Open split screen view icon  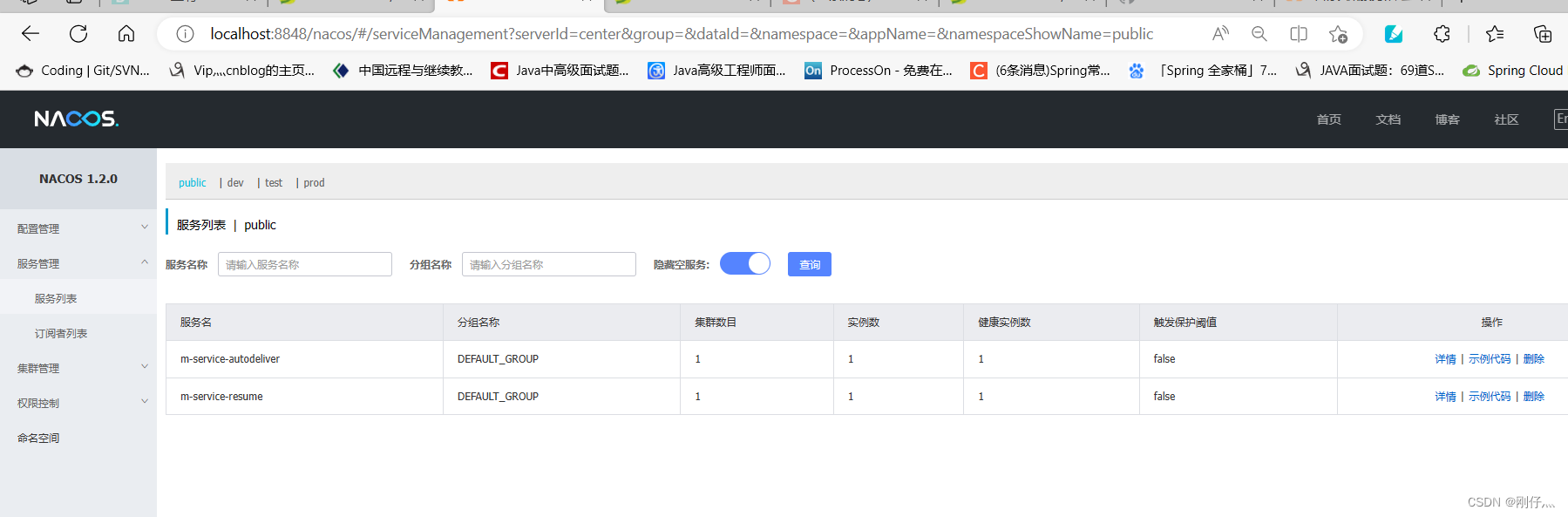point(1299,34)
